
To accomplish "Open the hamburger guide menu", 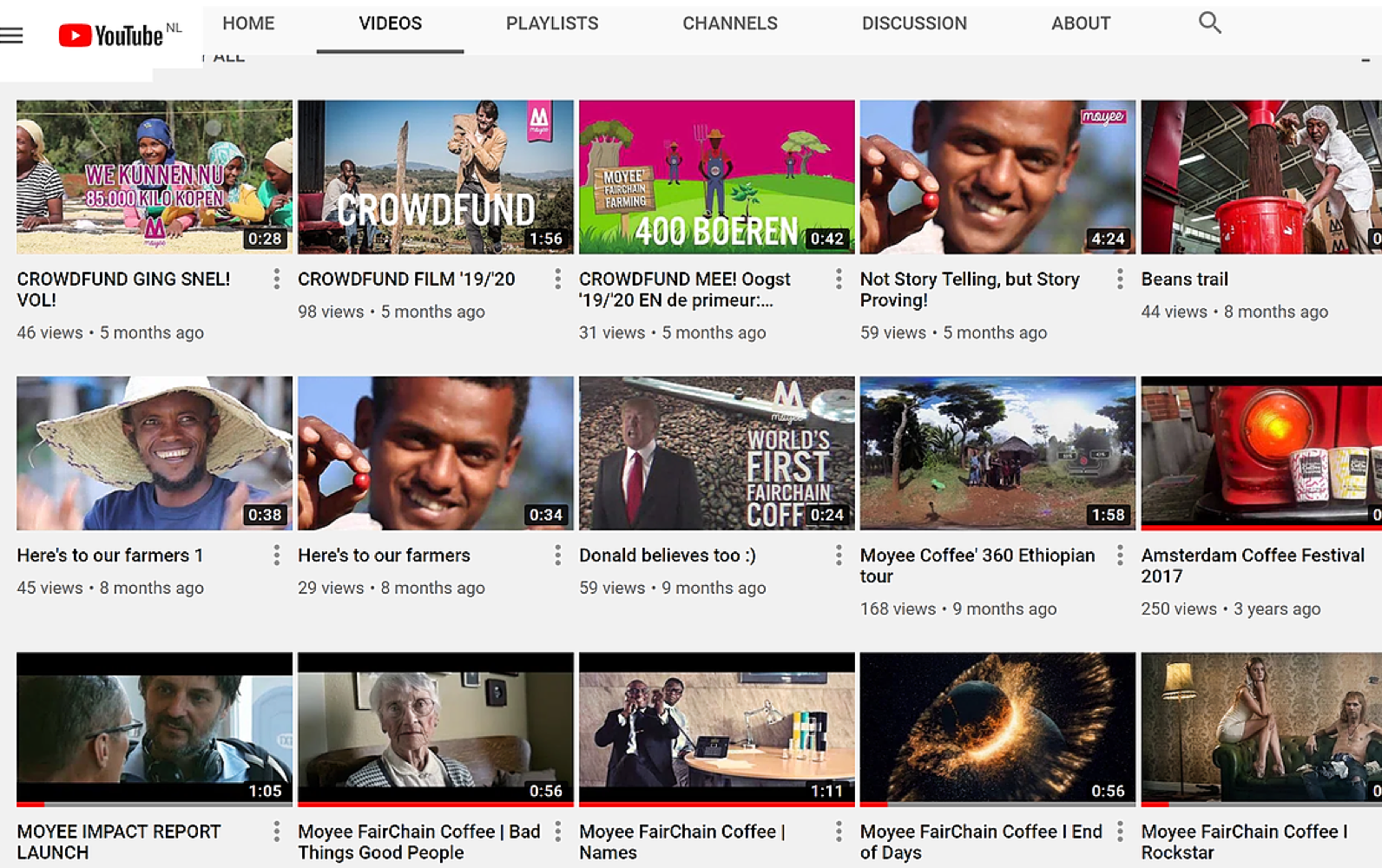I will tap(12, 36).
